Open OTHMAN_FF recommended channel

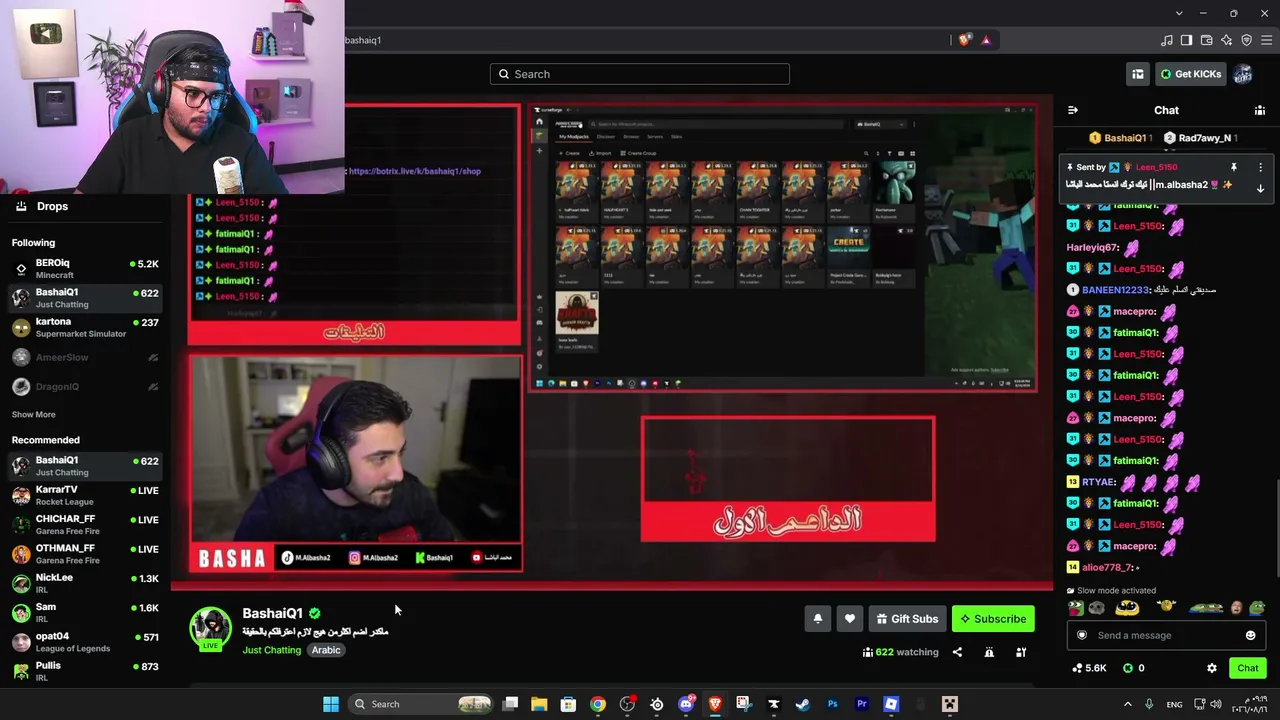pos(85,553)
